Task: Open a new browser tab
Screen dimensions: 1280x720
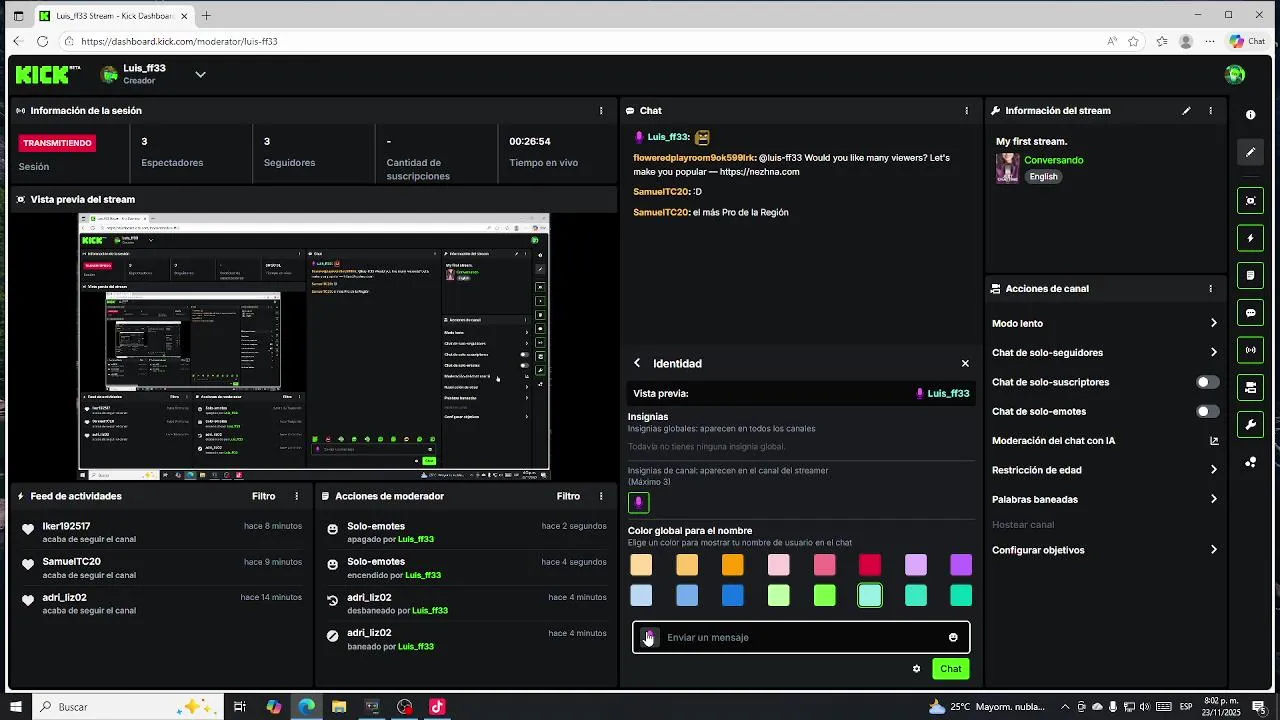Action: [206, 16]
